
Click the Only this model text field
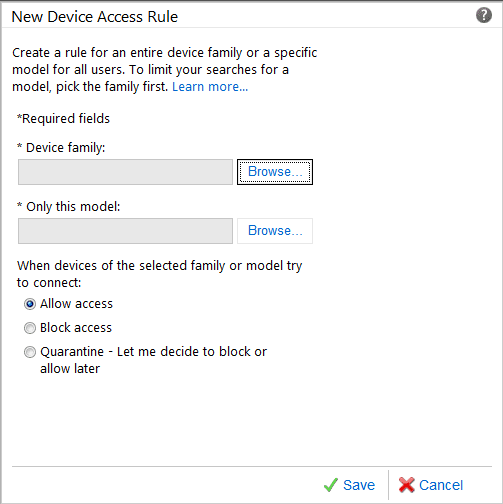(x=125, y=231)
